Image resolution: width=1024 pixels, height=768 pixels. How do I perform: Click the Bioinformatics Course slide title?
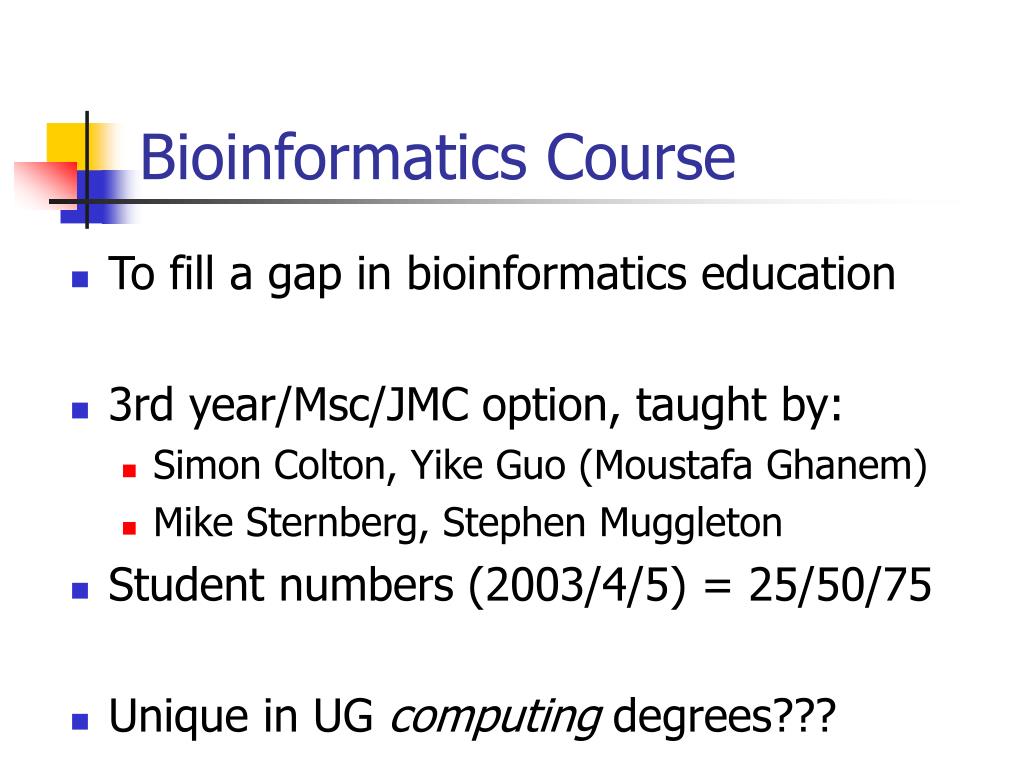tap(438, 157)
